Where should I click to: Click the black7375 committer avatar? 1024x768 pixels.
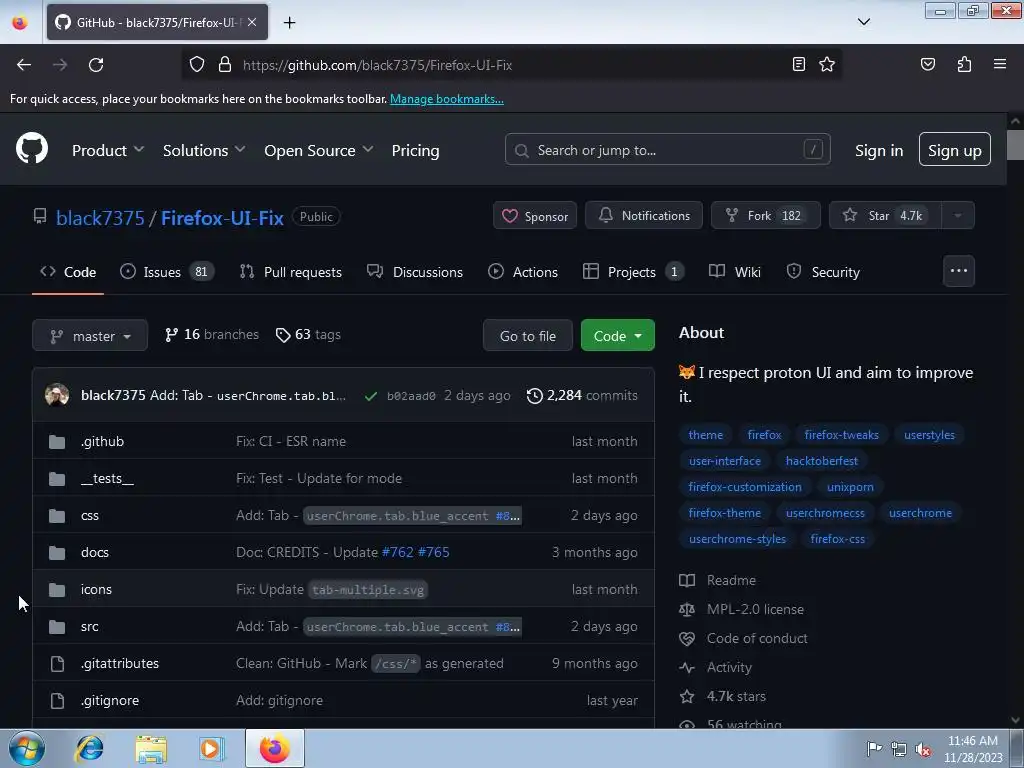point(57,395)
